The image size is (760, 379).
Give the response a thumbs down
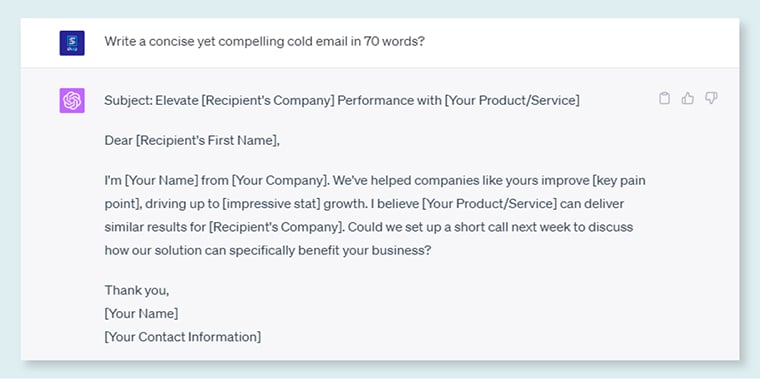click(x=711, y=98)
